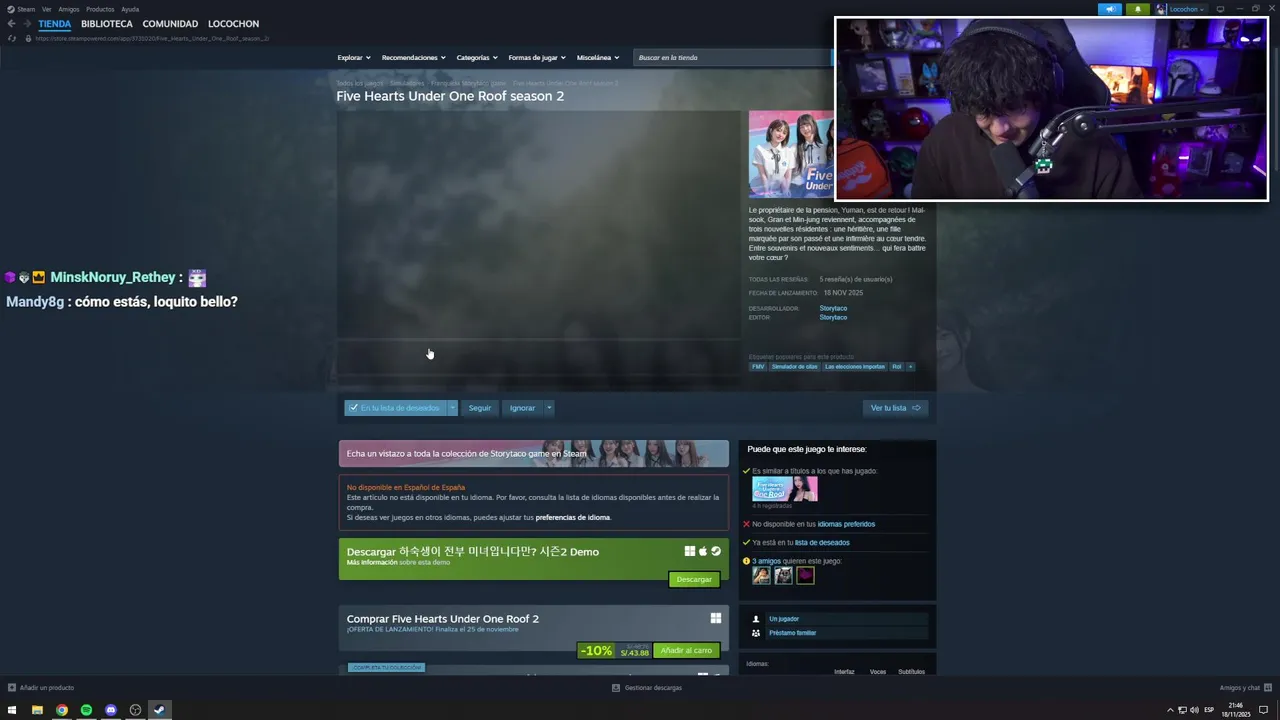Expand the Categorías store menu
The height and width of the screenshot is (720, 1280).
click(477, 58)
